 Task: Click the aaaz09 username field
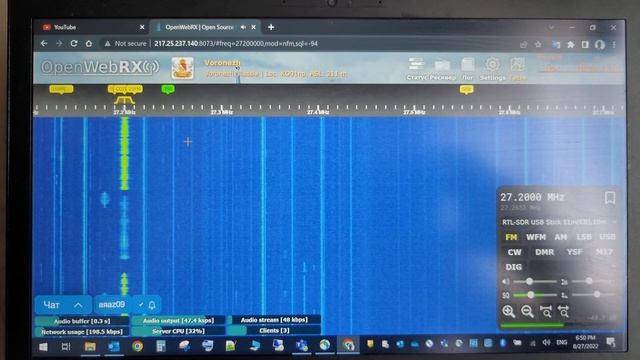pyautogui.click(x=112, y=304)
